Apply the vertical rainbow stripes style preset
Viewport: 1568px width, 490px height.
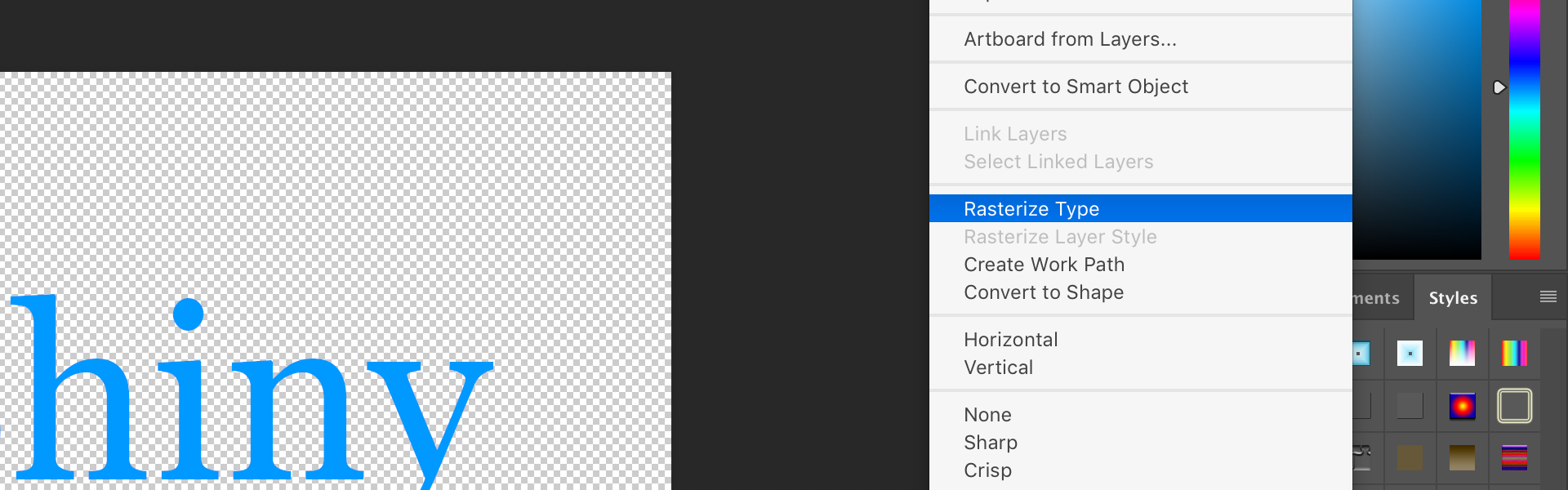(1514, 354)
